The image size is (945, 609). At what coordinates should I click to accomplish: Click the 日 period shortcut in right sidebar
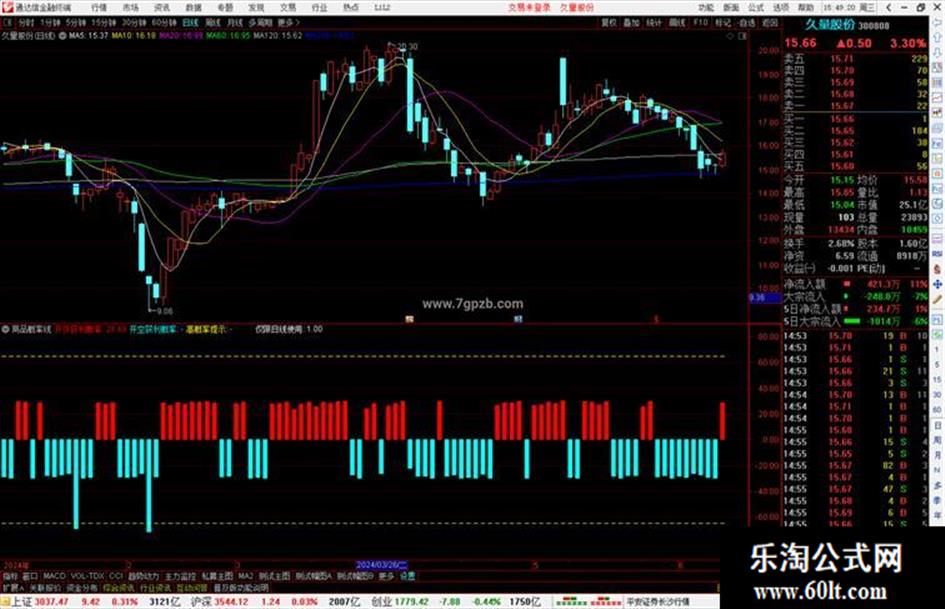tap(938, 425)
